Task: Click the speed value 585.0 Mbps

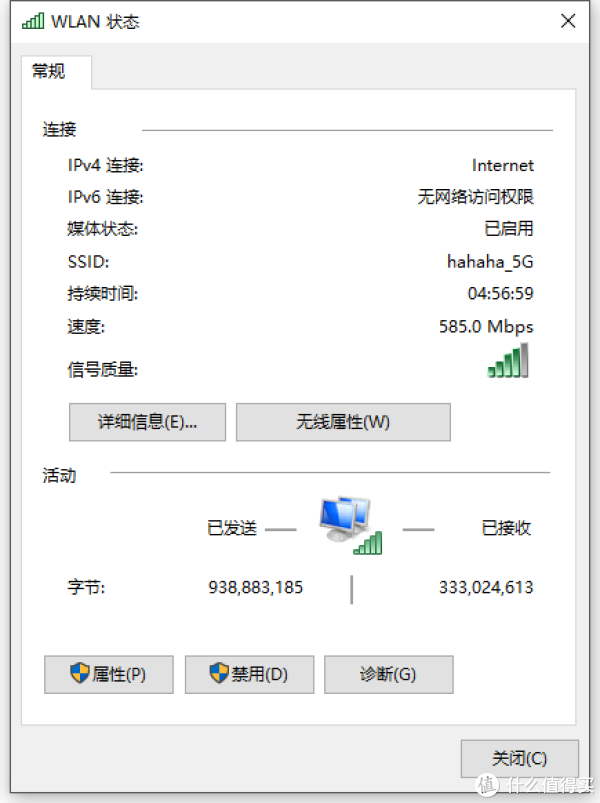Action: pyautogui.click(x=486, y=326)
